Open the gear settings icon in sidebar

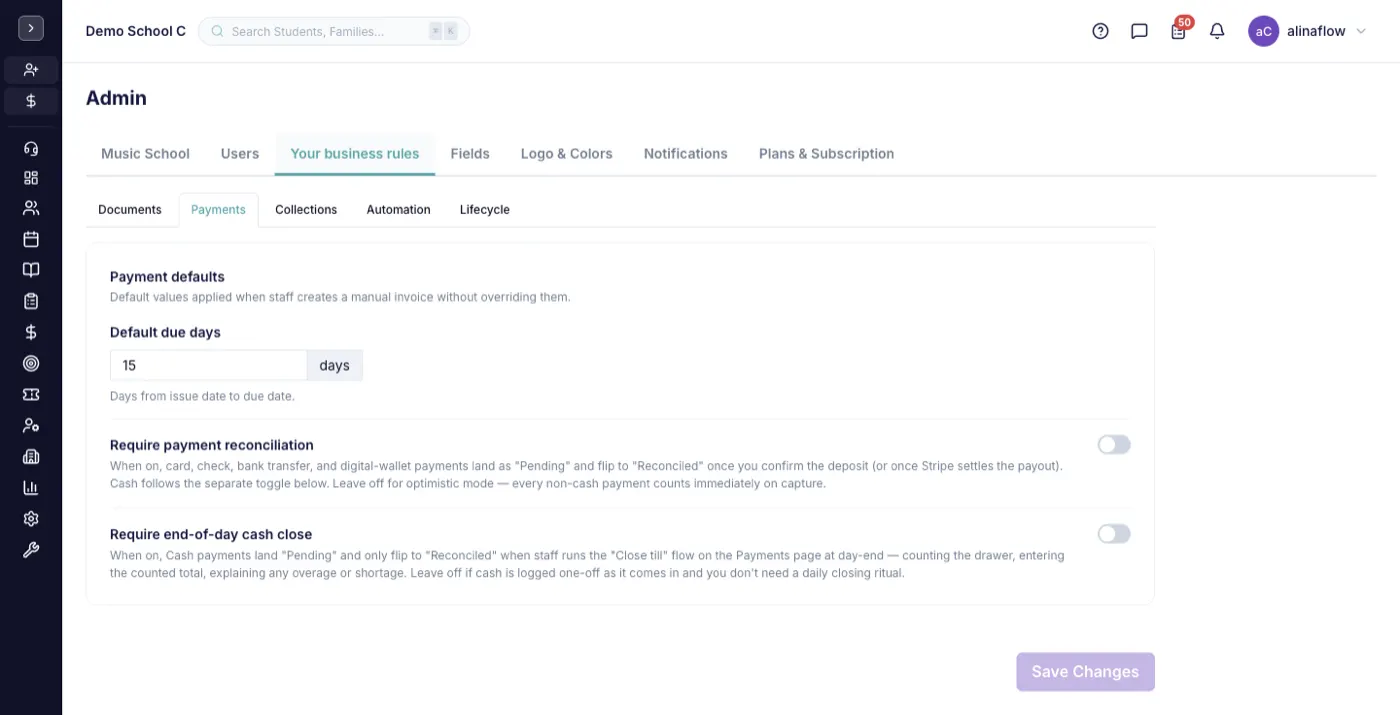pos(31,518)
